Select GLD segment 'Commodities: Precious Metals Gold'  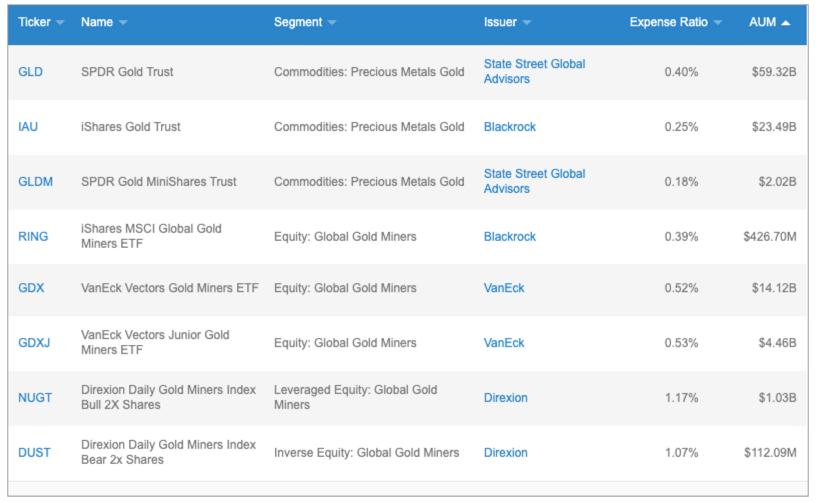(369, 72)
